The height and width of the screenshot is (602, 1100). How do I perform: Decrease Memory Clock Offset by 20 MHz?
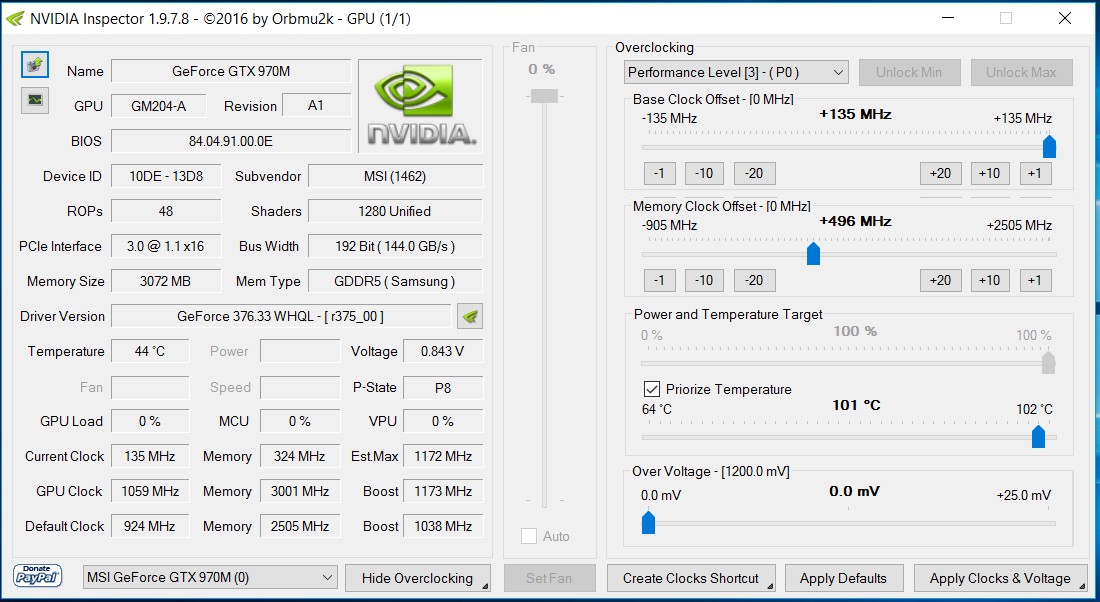click(754, 280)
